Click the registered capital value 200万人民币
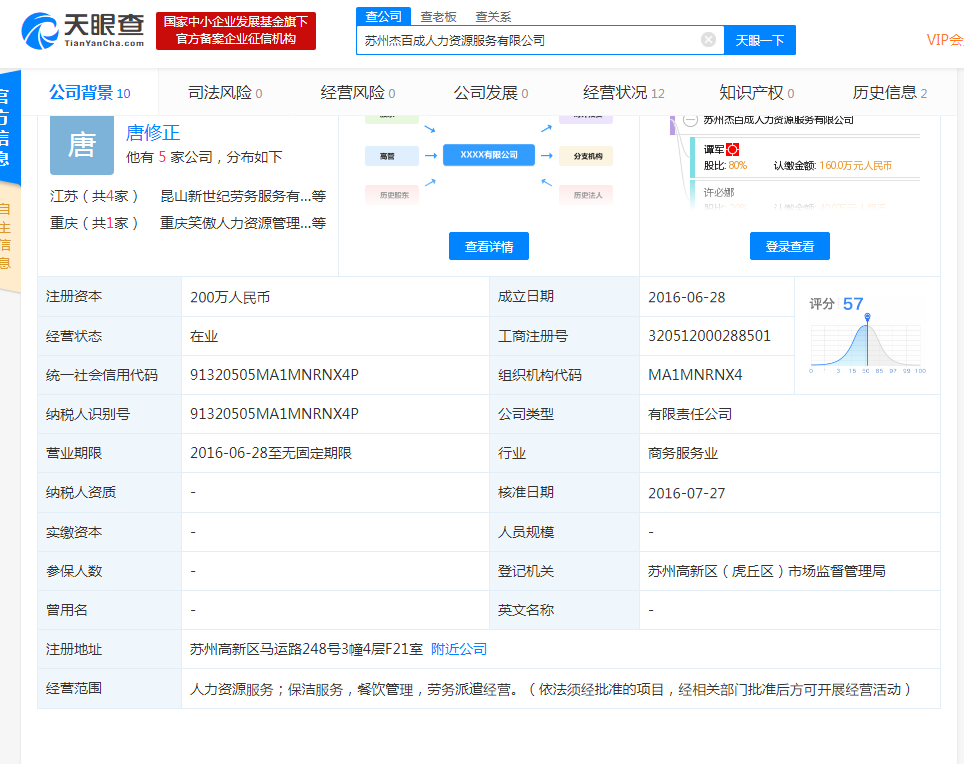This screenshot has height=764, width=964. [230, 297]
